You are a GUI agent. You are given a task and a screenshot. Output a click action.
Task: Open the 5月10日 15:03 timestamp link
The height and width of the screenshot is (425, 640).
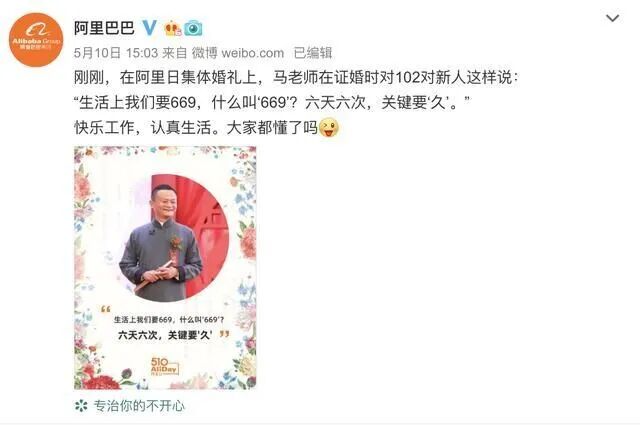tap(116, 53)
